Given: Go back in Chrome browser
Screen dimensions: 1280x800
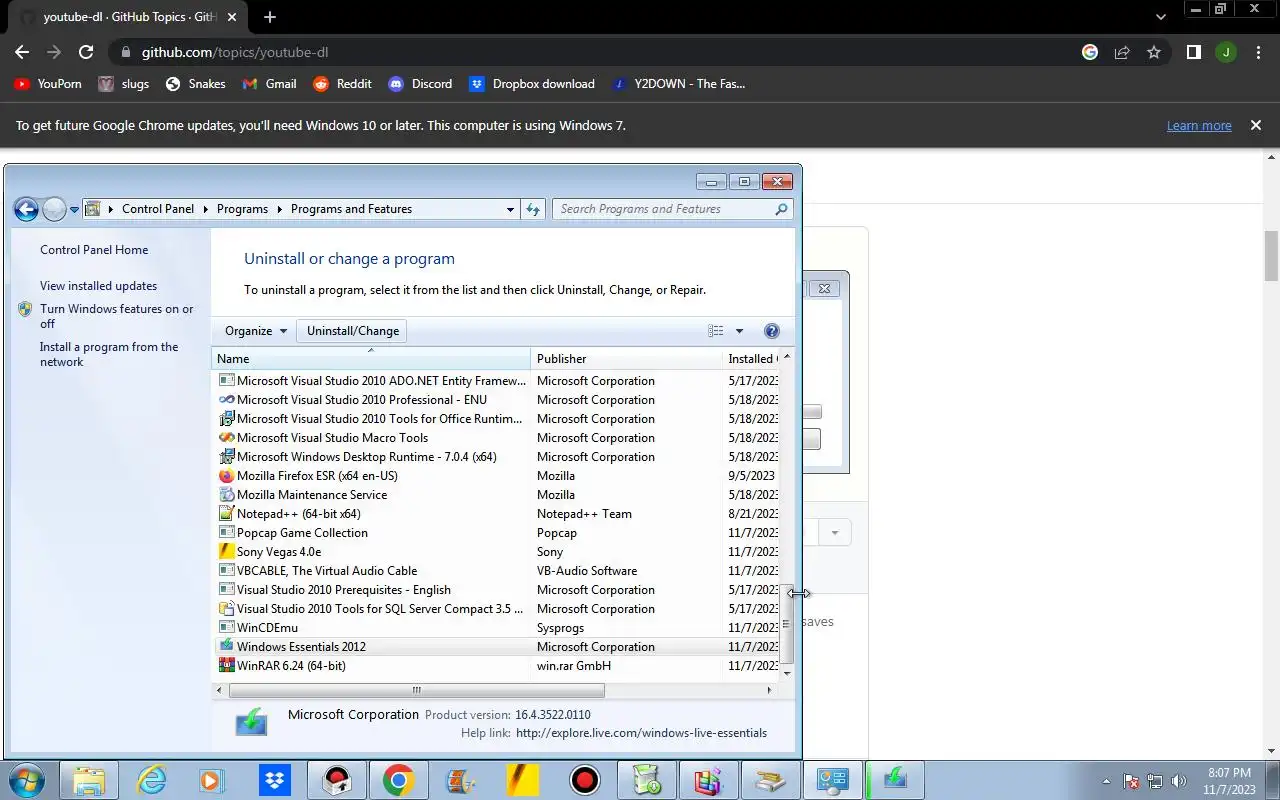Looking at the screenshot, I should click(x=22, y=52).
